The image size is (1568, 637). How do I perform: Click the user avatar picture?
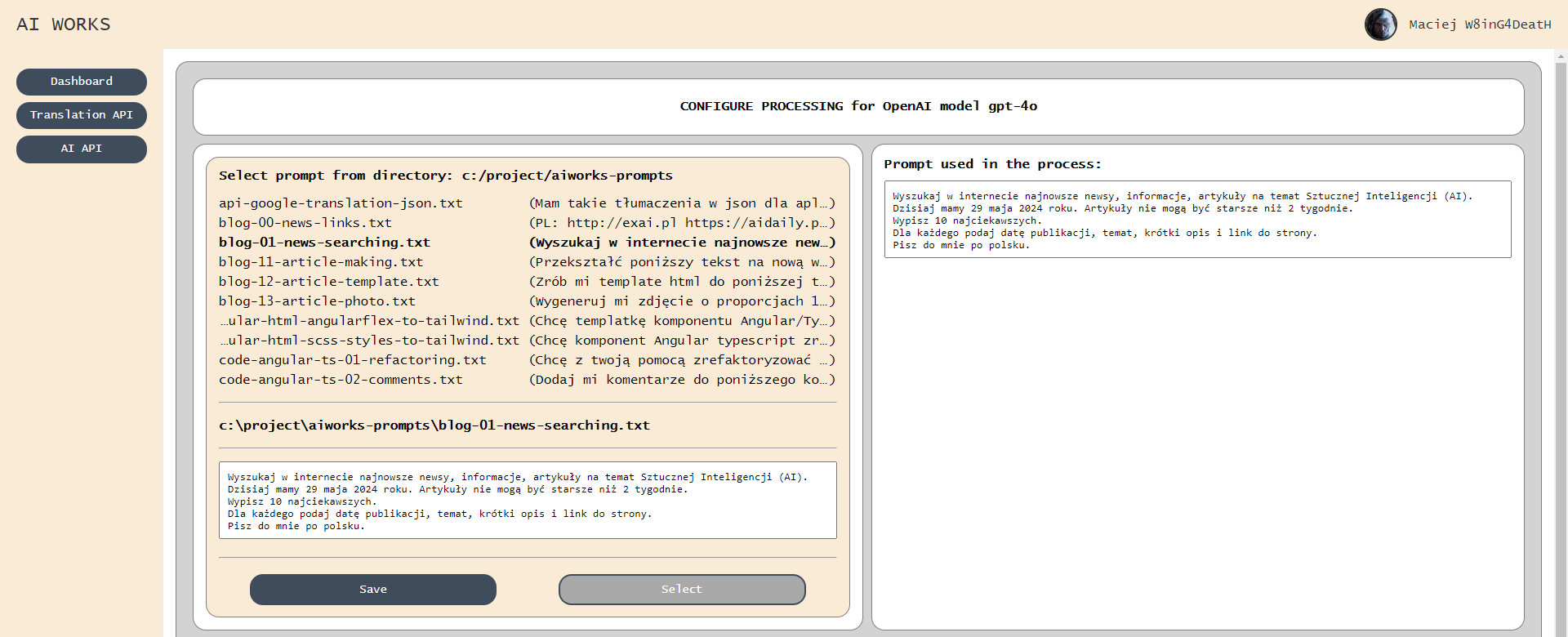pos(1380,24)
